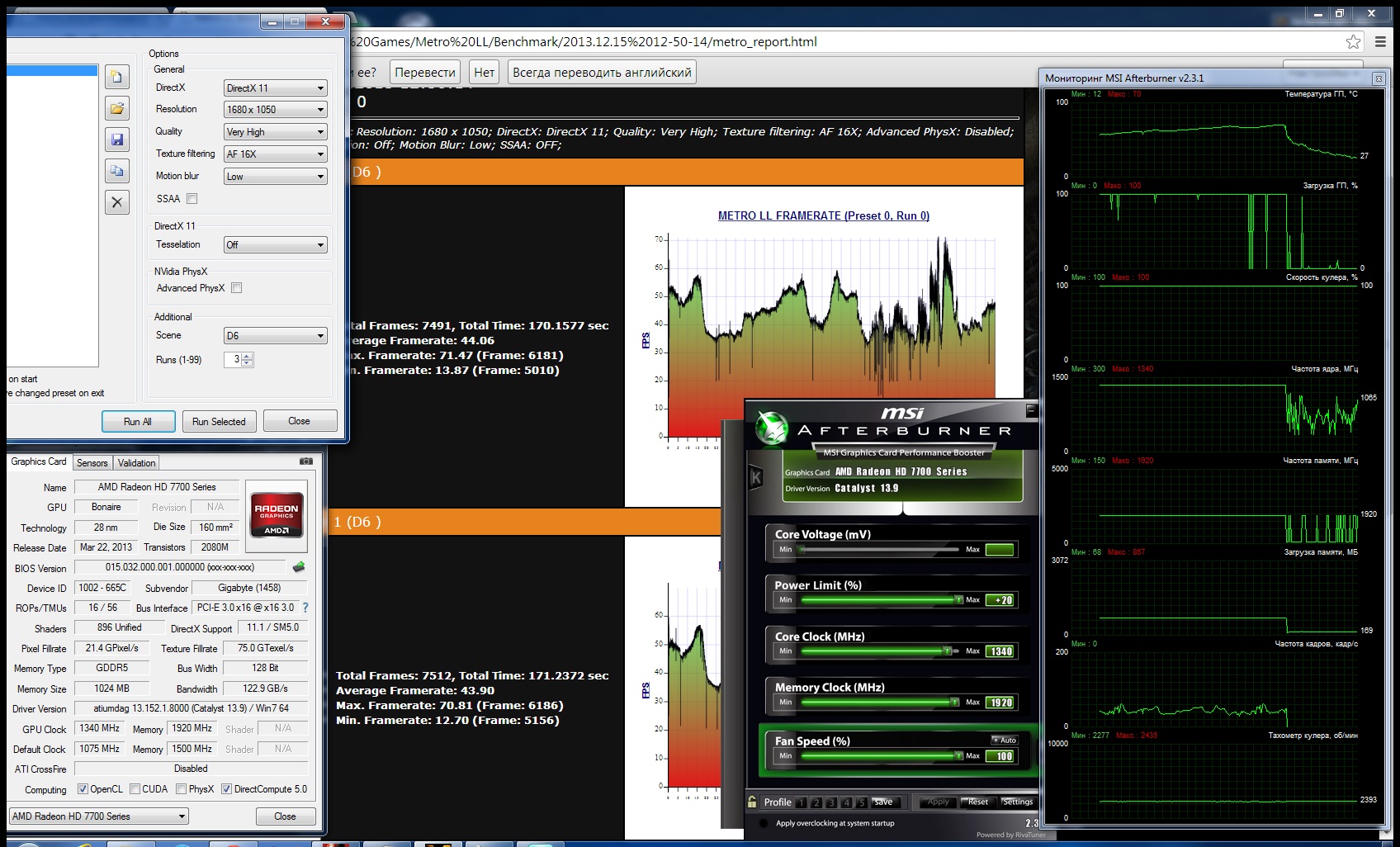Unlock profiles with Afterburner padlock icon
This screenshot has height=847, width=1400.
point(752,802)
